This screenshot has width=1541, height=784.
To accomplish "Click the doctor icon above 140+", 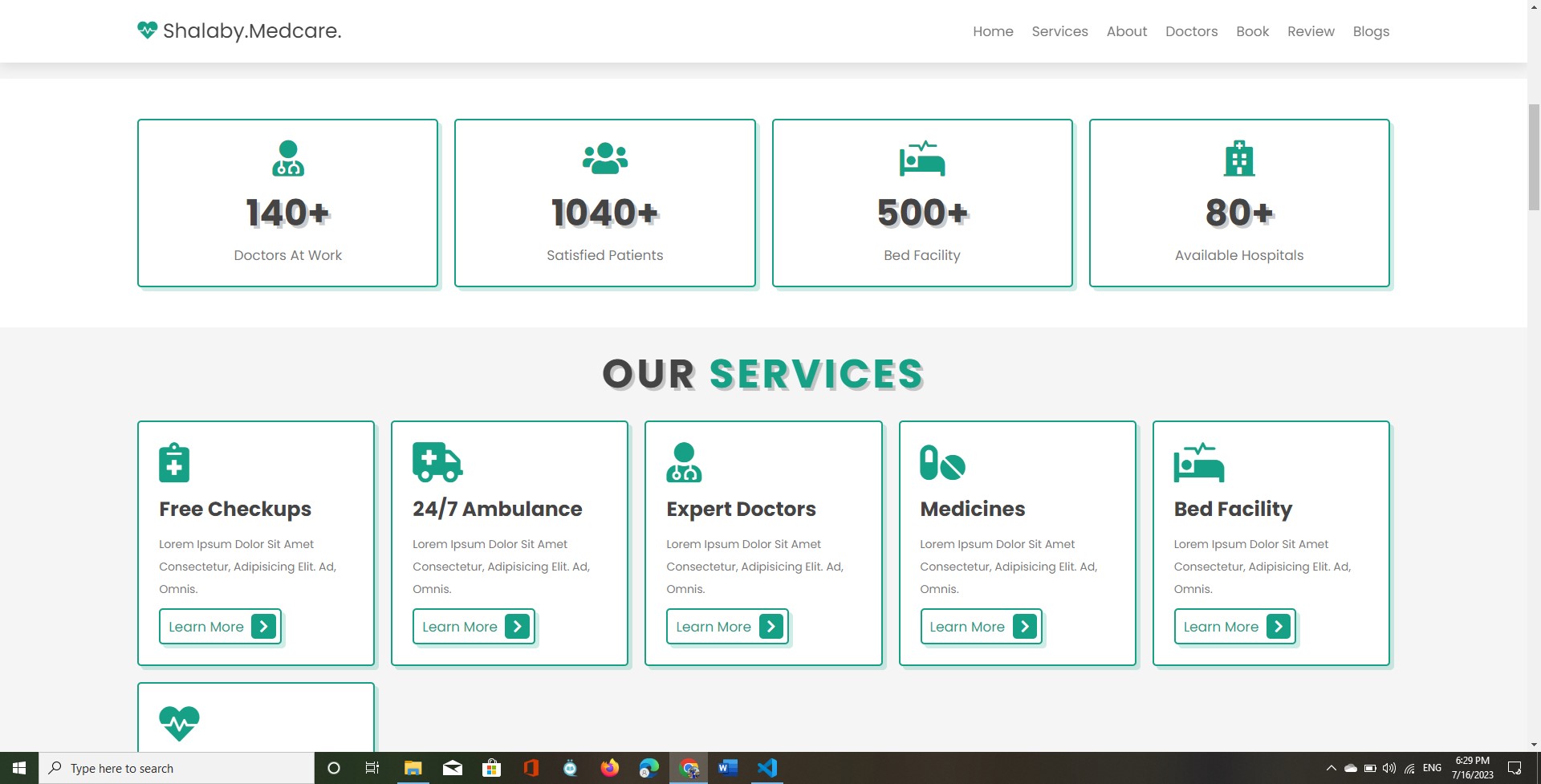I will click(287, 158).
